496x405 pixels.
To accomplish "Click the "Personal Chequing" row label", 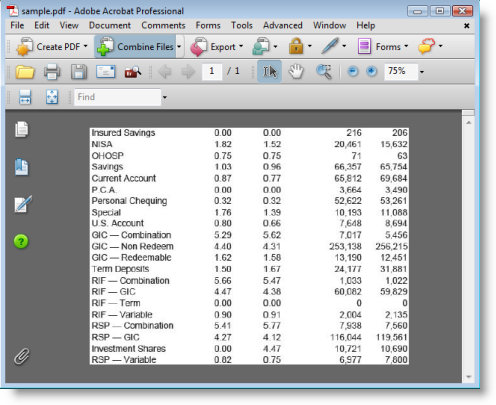I will point(129,201).
